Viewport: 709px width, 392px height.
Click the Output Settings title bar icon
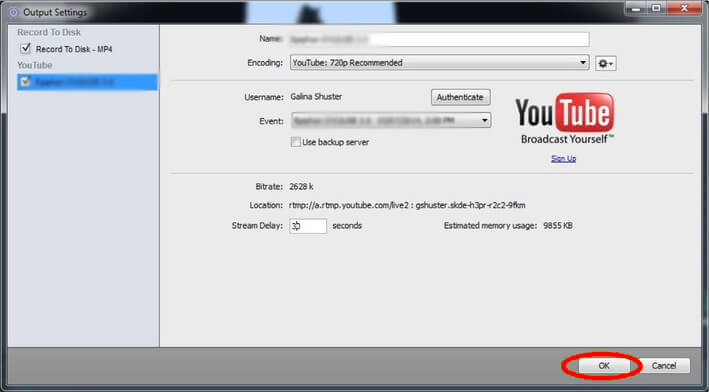click(14, 12)
